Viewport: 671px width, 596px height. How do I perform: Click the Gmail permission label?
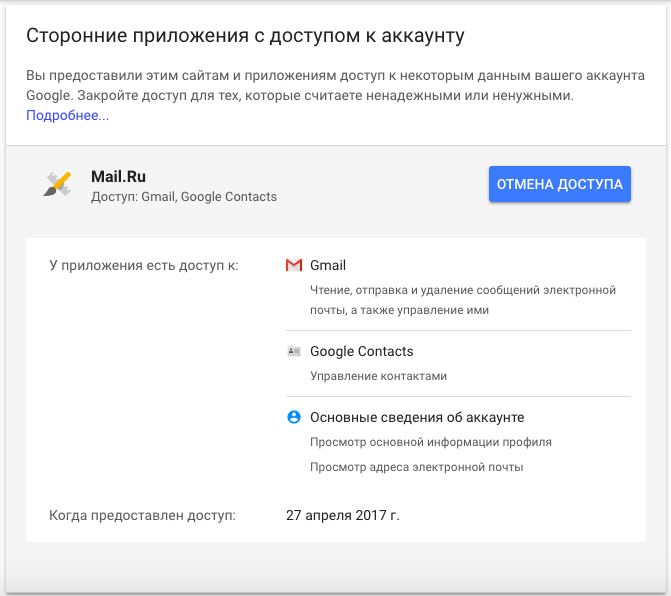tap(328, 266)
